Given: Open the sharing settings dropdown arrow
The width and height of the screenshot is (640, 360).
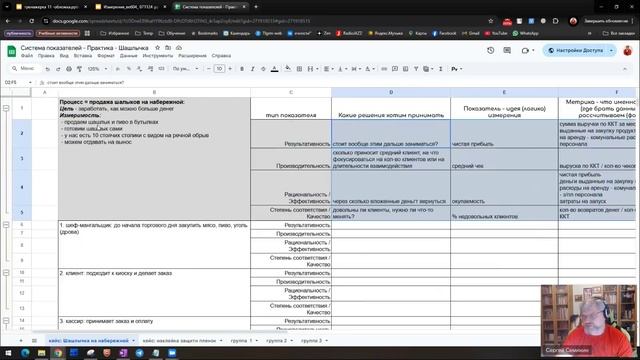Looking at the screenshot, I should coord(611,50).
